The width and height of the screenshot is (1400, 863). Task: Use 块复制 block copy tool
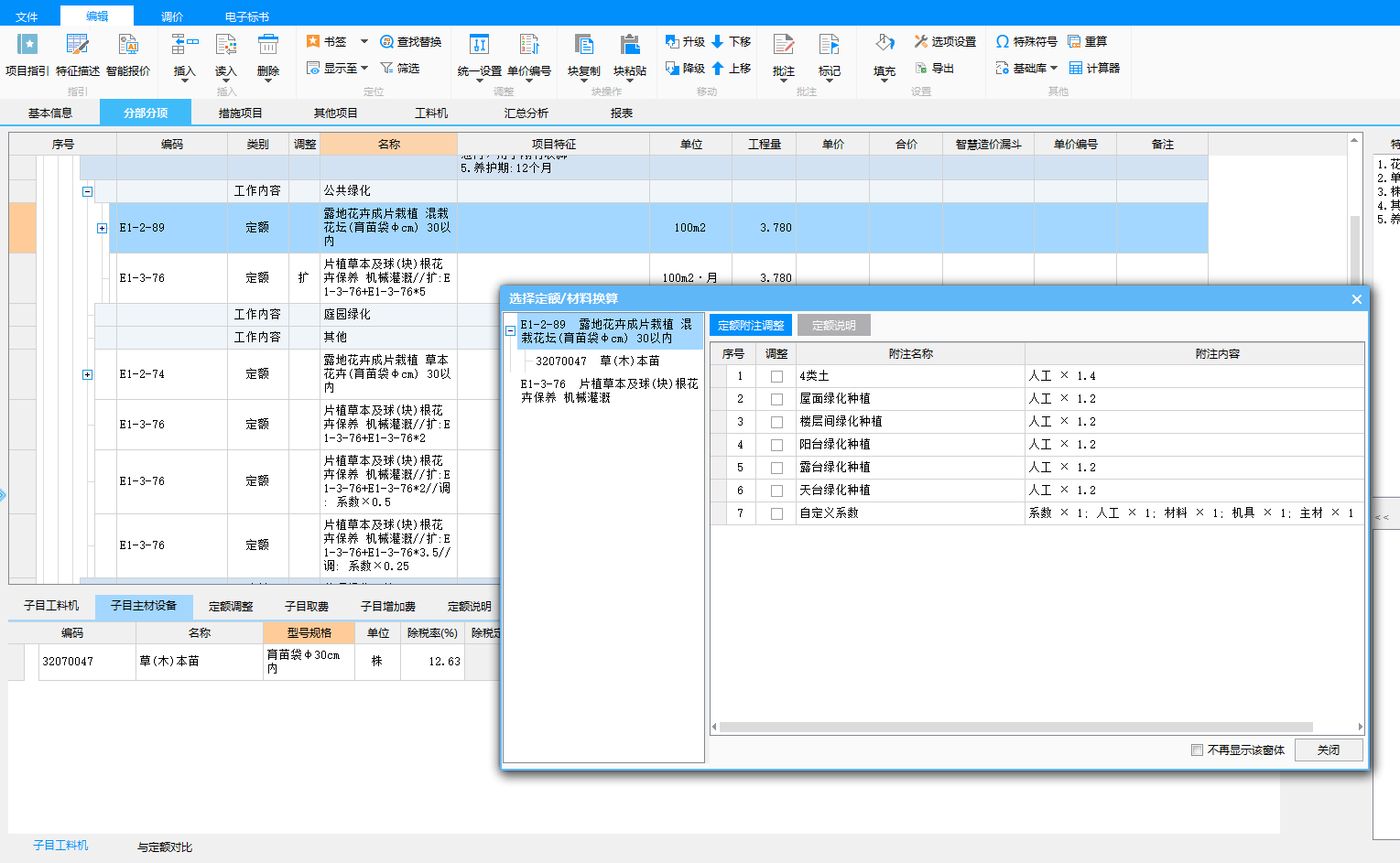583,57
